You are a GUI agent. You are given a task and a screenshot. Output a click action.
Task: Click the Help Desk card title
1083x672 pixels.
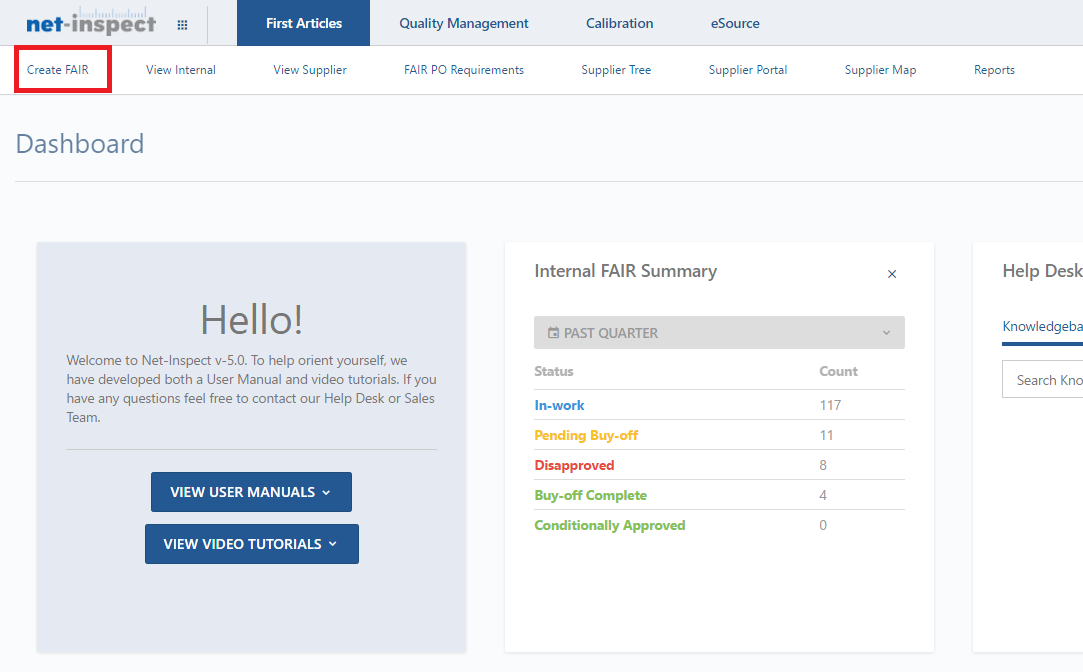(x=1042, y=271)
